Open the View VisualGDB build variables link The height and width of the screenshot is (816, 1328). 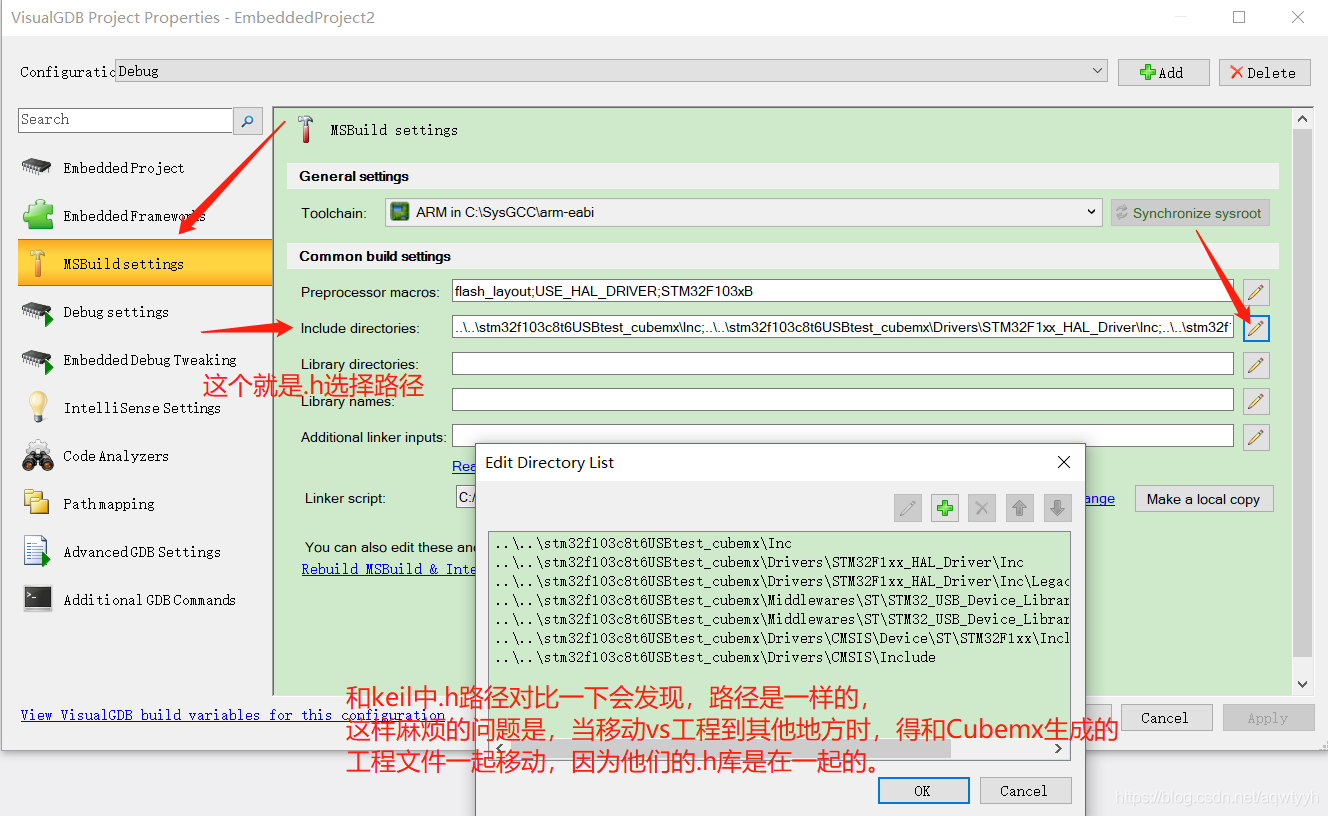(232, 715)
